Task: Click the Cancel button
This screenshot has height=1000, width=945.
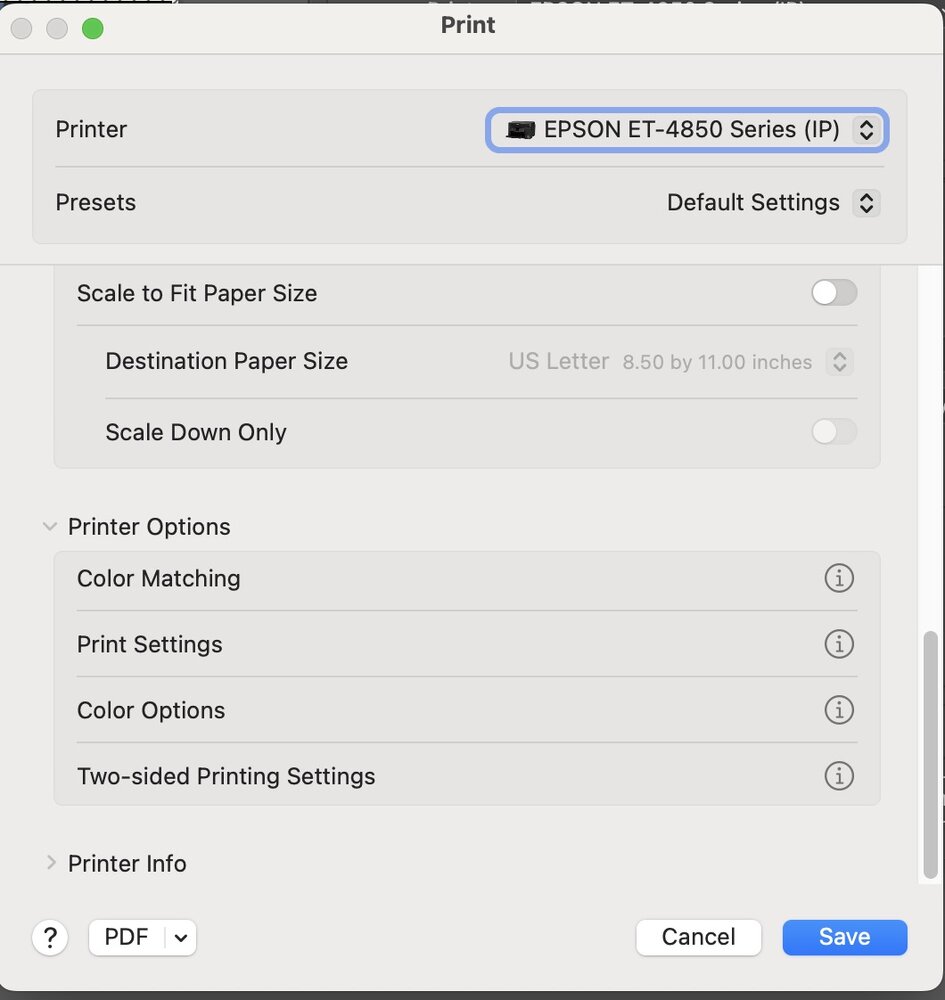Action: pyautogui.click(x=698, y=937)
